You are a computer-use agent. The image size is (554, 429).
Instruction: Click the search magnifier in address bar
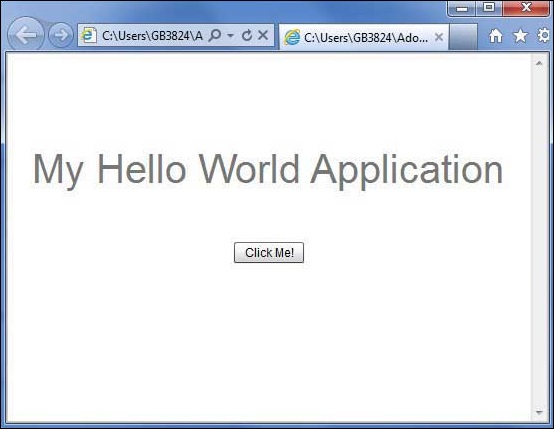(x=215, y=35)
